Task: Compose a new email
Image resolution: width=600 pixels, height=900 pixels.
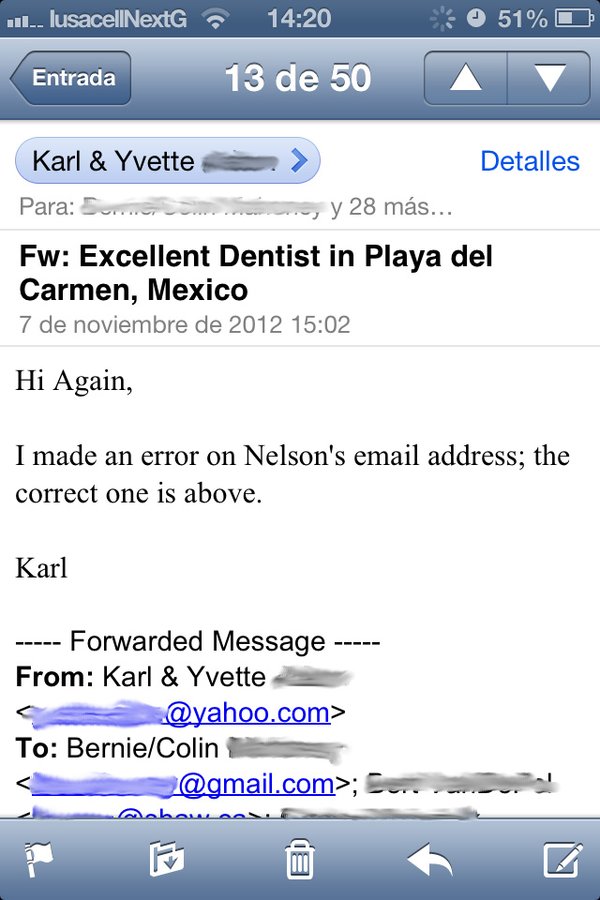Action: pyautogui.click(x=562, y=858)
